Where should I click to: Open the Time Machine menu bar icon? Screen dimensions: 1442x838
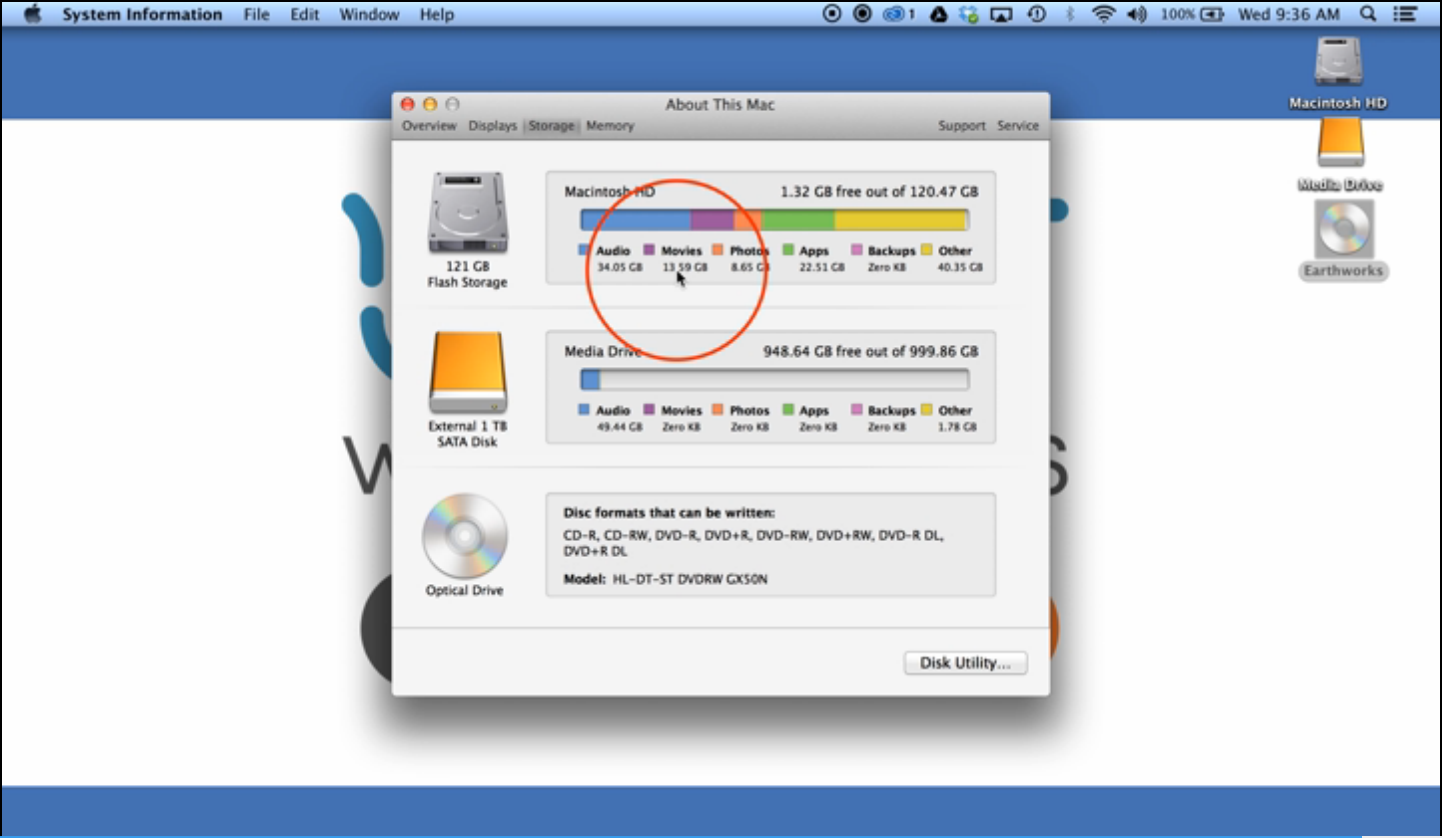tap(1037, 14)
